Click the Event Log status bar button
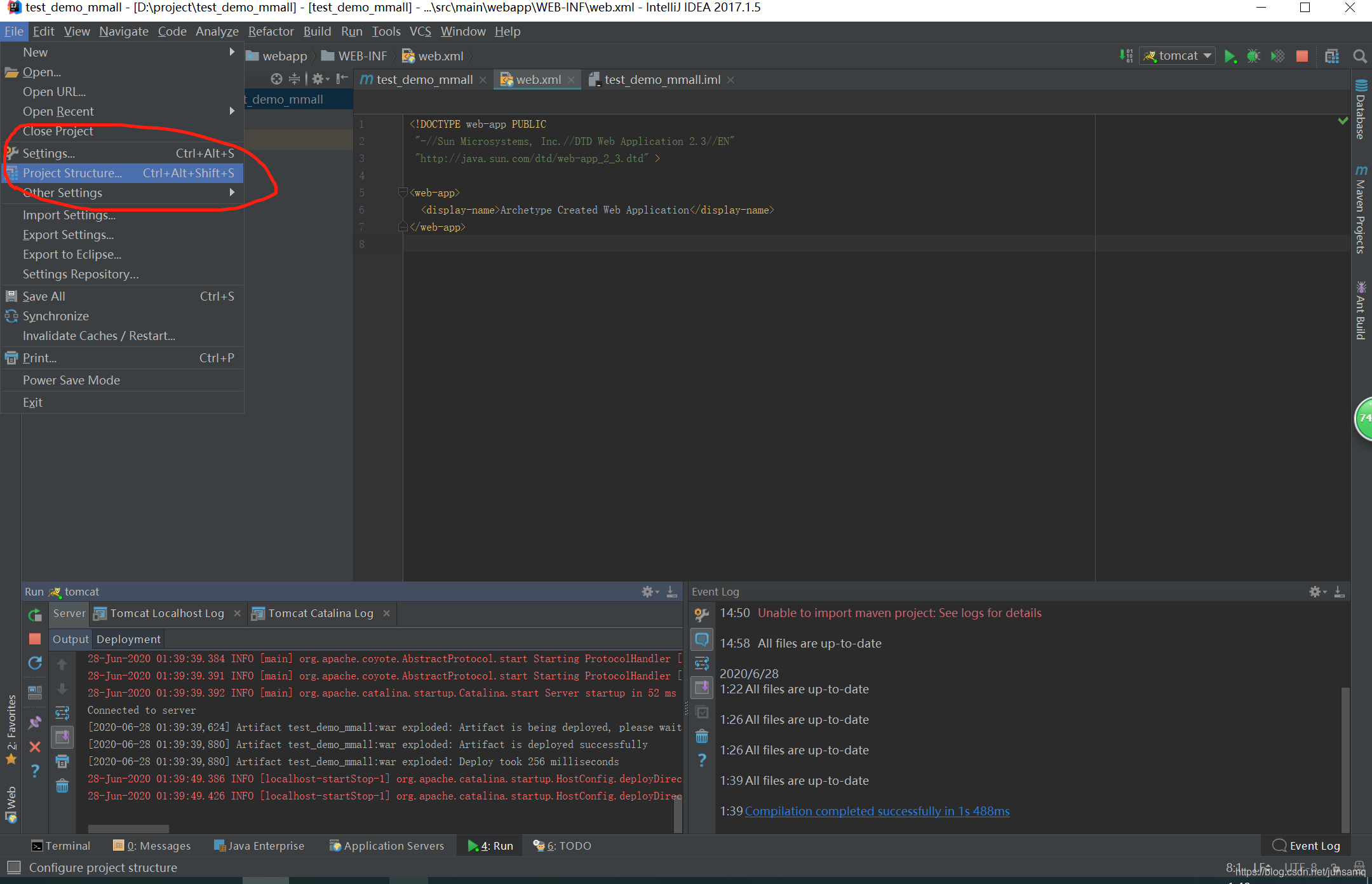 click(1306, 846)
